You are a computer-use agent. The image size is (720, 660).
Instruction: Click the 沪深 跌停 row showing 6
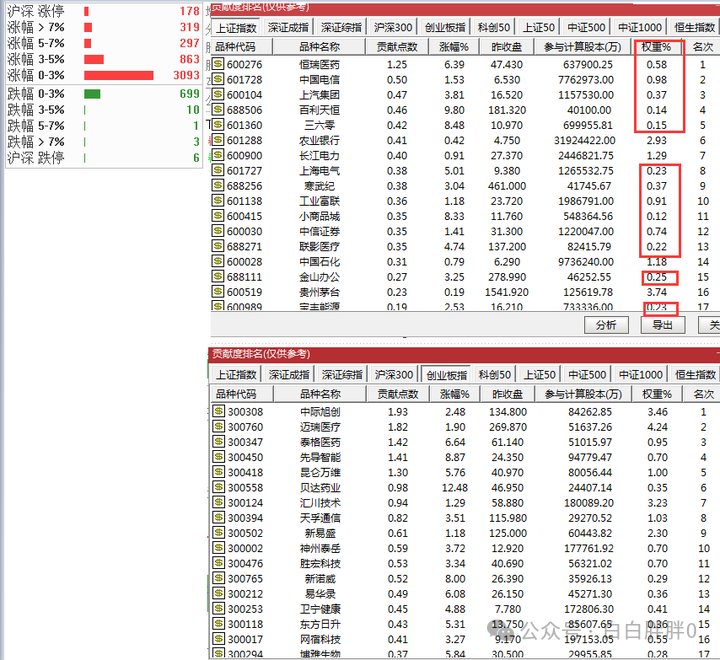click(x=103, y=158)
